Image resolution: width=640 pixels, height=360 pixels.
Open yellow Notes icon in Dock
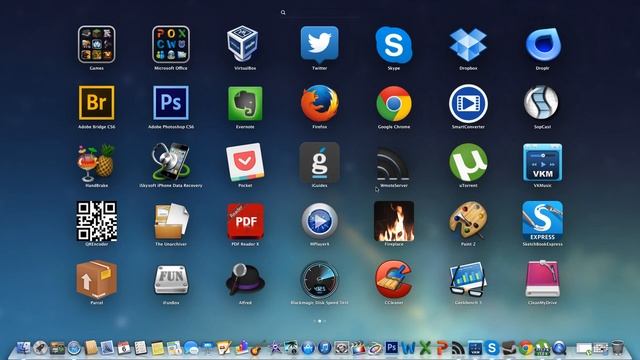[157, 348]
